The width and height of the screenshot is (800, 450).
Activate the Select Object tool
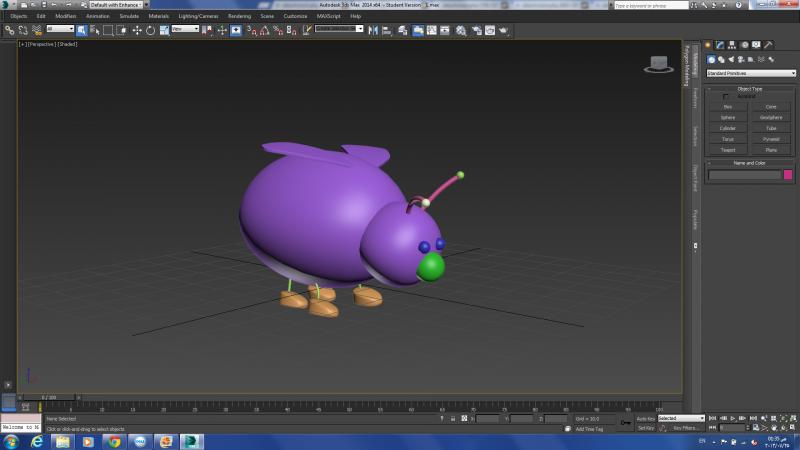pyautogui.click(x=82, y=31)
